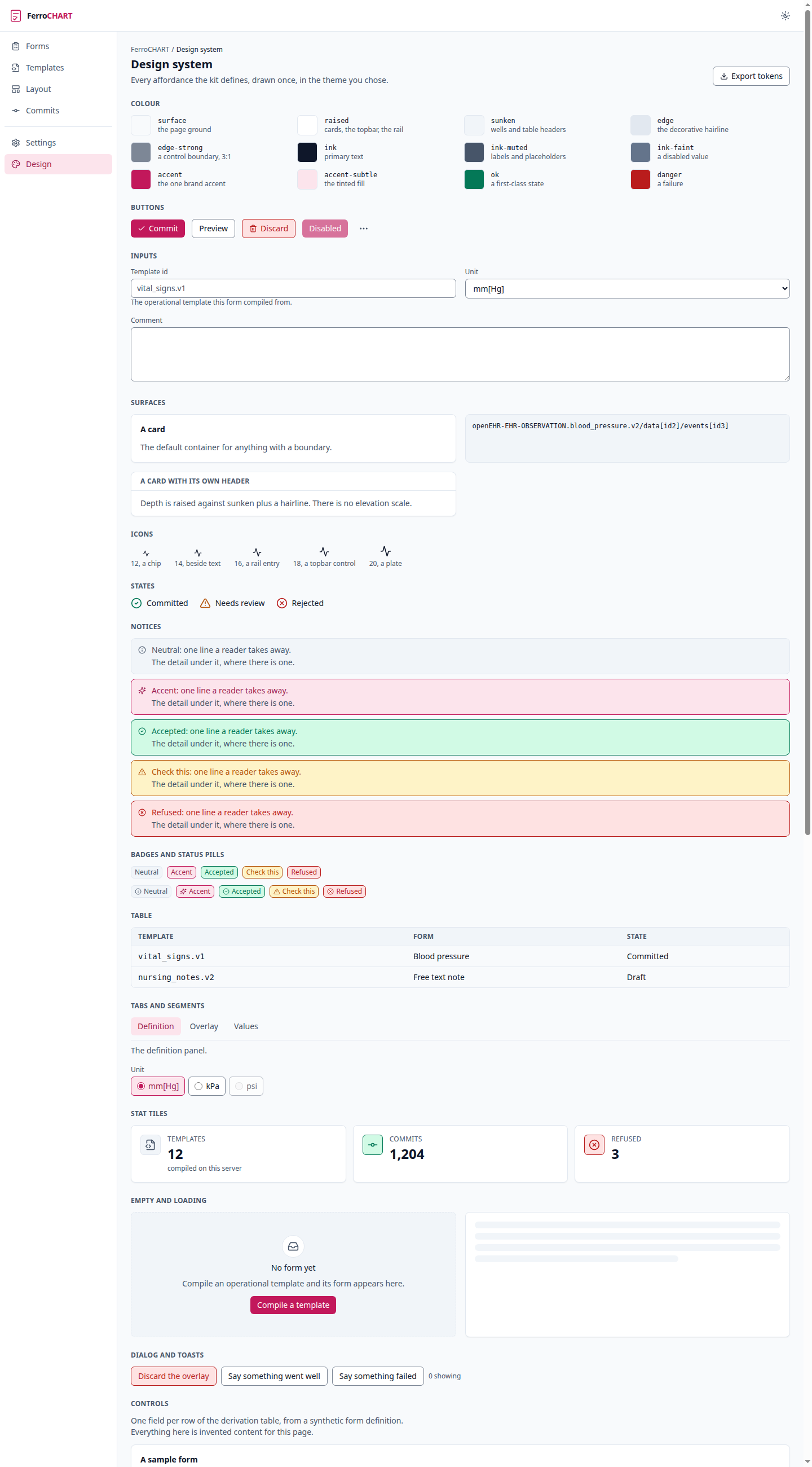Toggle the theme sun icon in topbar
Image resolution: width=812 pixels, height=1467 pixels.
785,15
